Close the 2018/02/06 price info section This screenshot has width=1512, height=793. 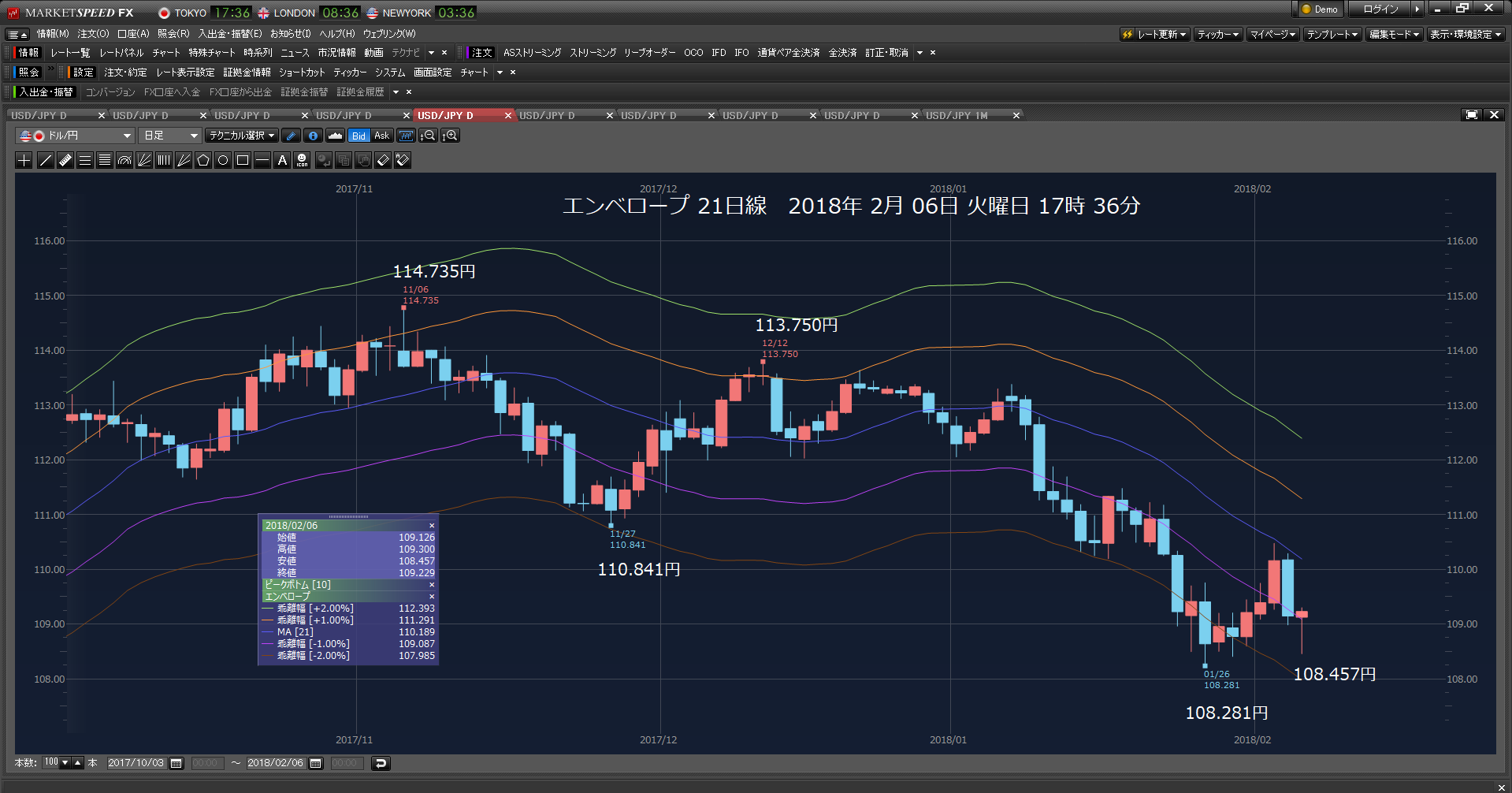[x=432, y=526]
